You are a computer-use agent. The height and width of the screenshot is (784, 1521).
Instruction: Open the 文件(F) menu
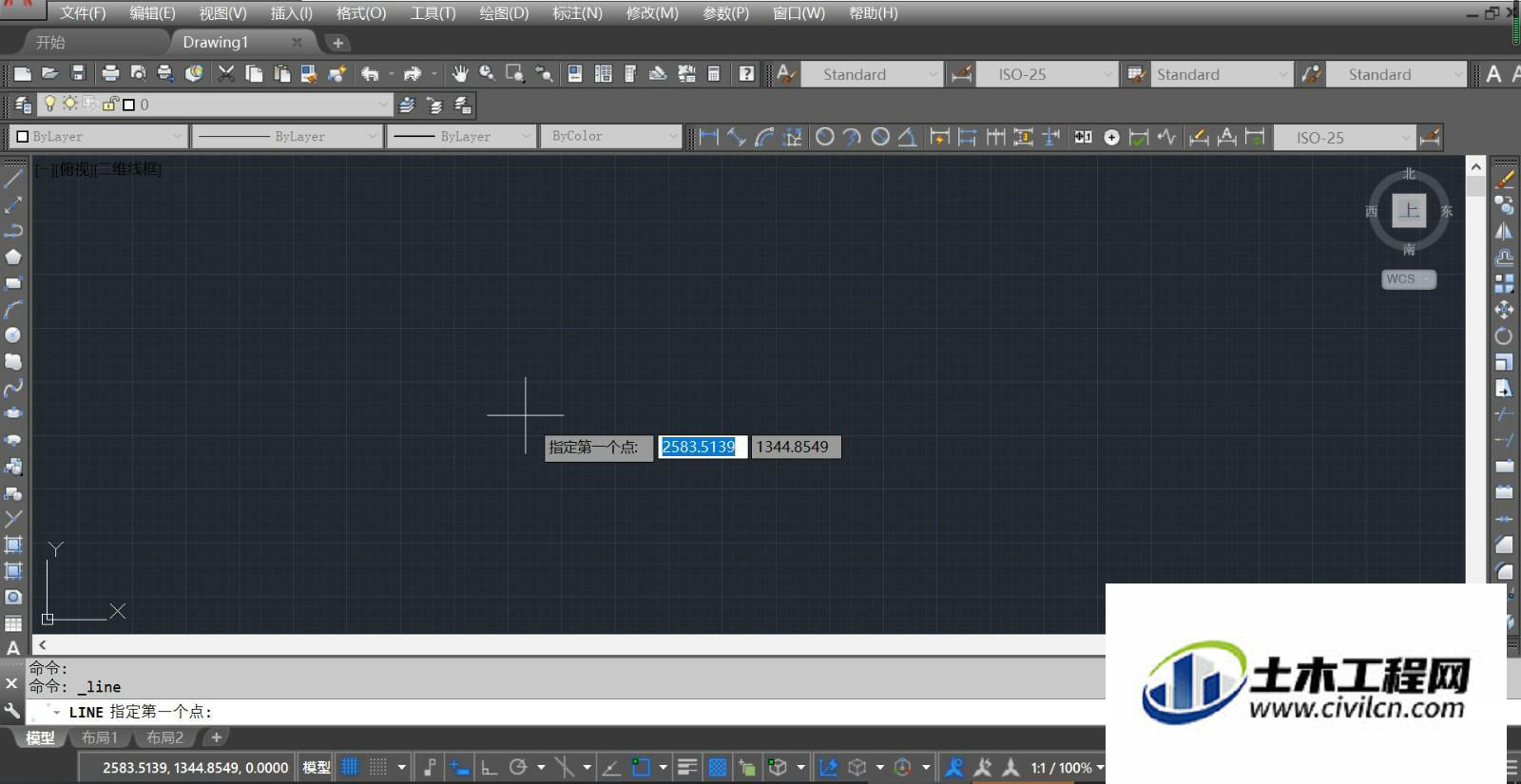click(x=83, y=13)
